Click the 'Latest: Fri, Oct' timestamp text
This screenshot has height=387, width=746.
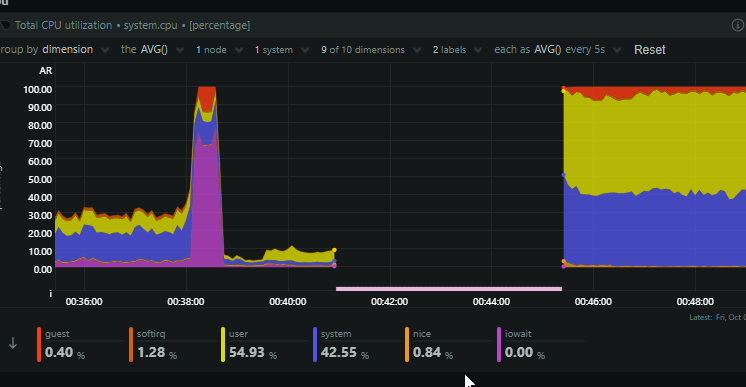[717, 317]
